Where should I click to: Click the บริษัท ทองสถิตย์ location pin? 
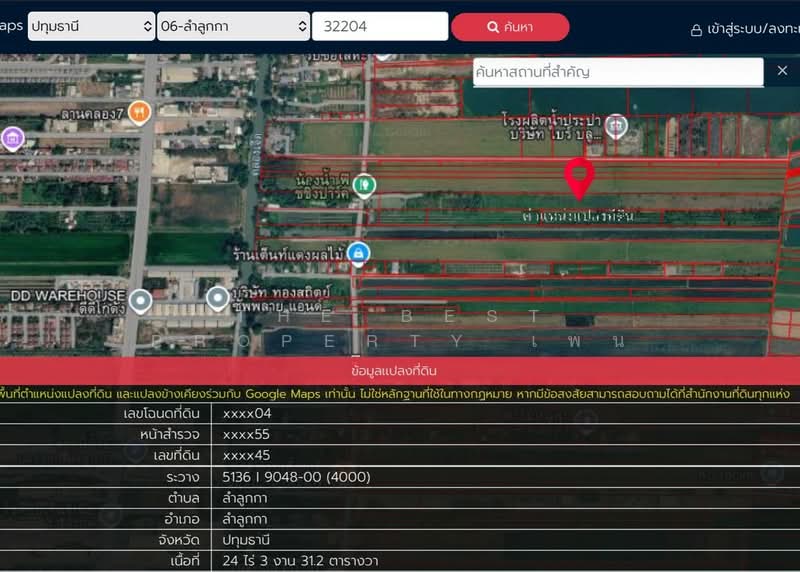point(217,297)
